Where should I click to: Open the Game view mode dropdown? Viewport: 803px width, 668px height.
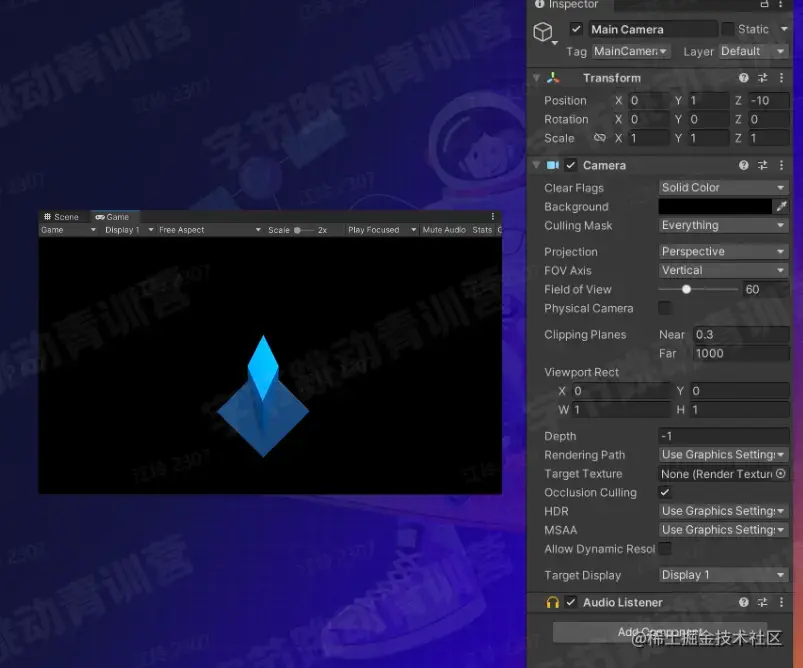68,230
